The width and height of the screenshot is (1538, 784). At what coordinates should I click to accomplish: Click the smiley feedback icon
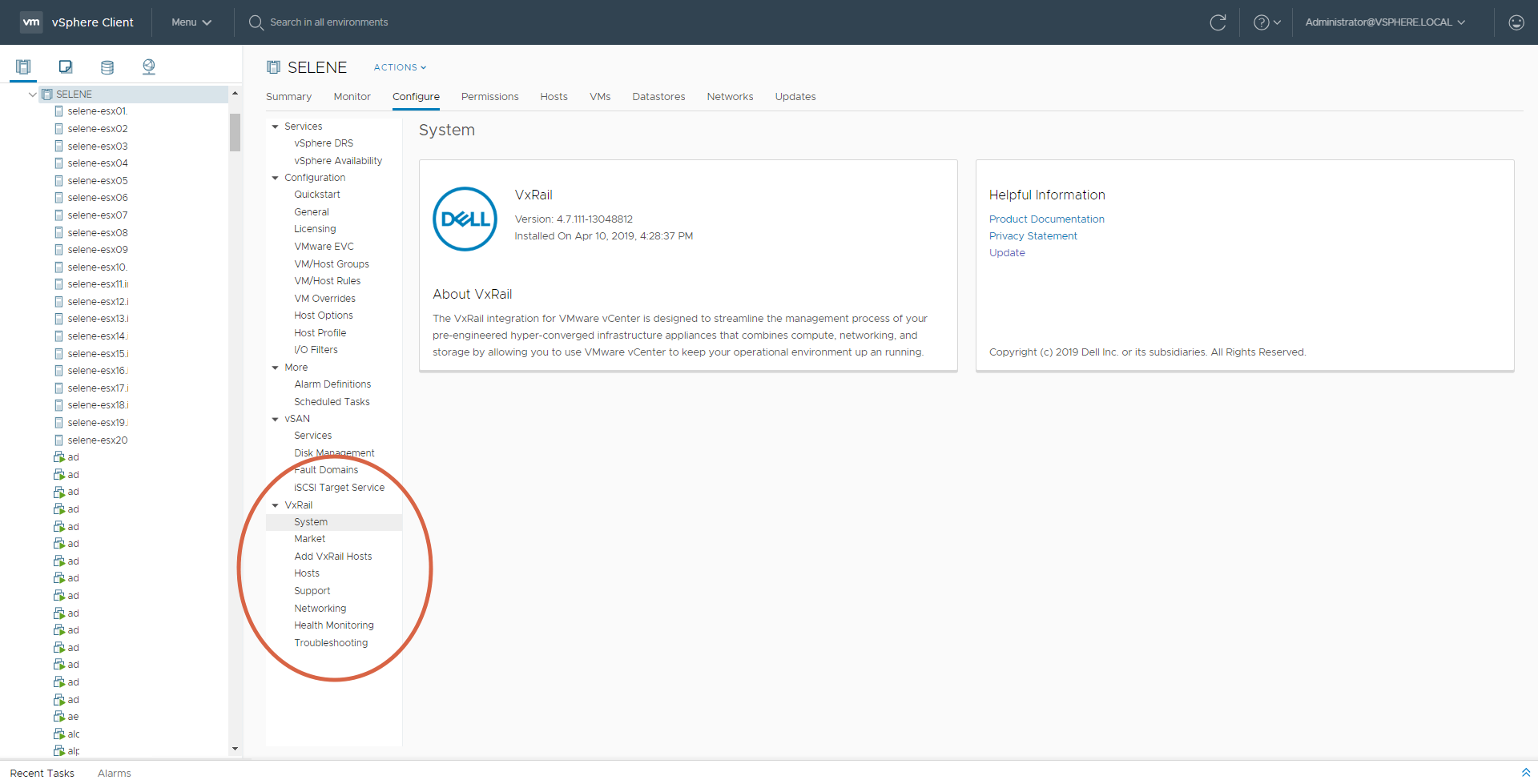click(x=1516, y=22)
